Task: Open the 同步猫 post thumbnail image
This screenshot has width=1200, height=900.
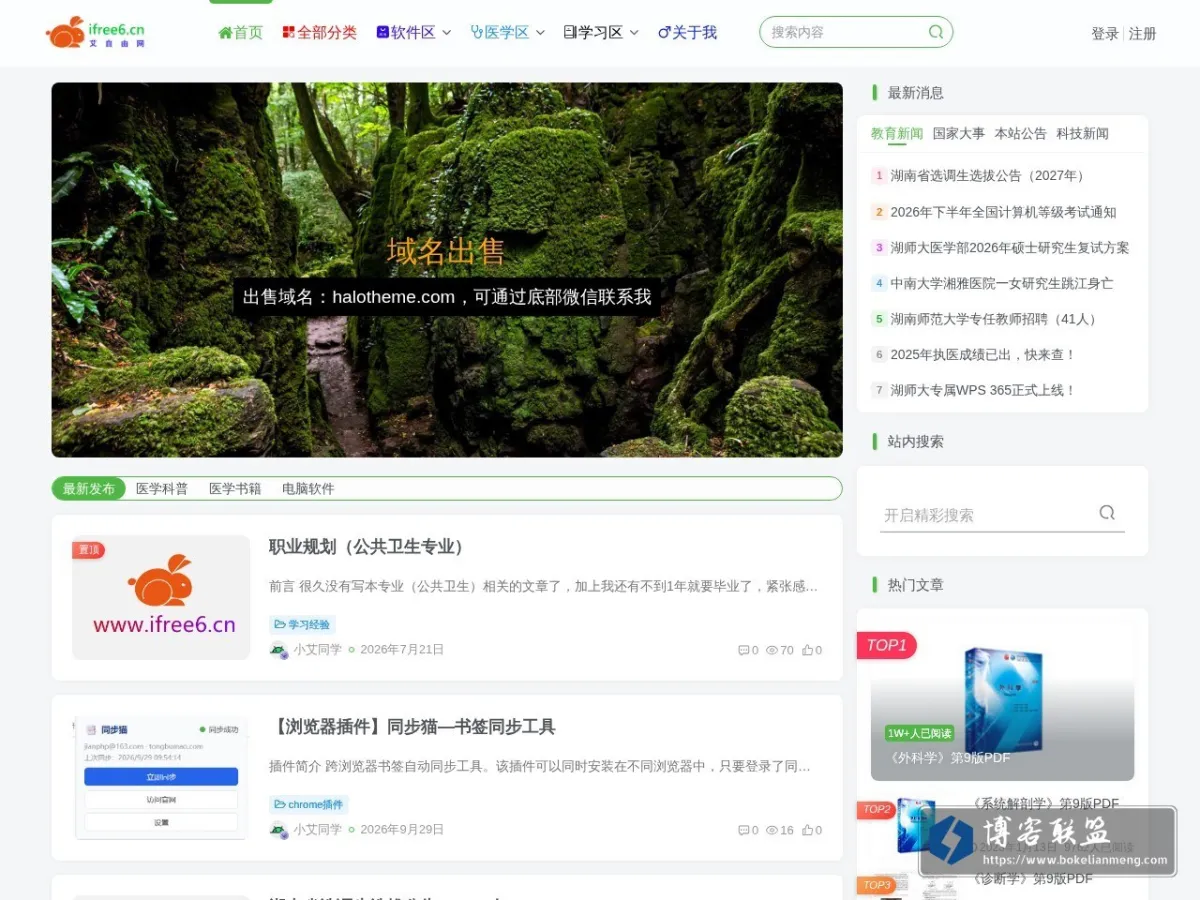Action: [161, 778]
